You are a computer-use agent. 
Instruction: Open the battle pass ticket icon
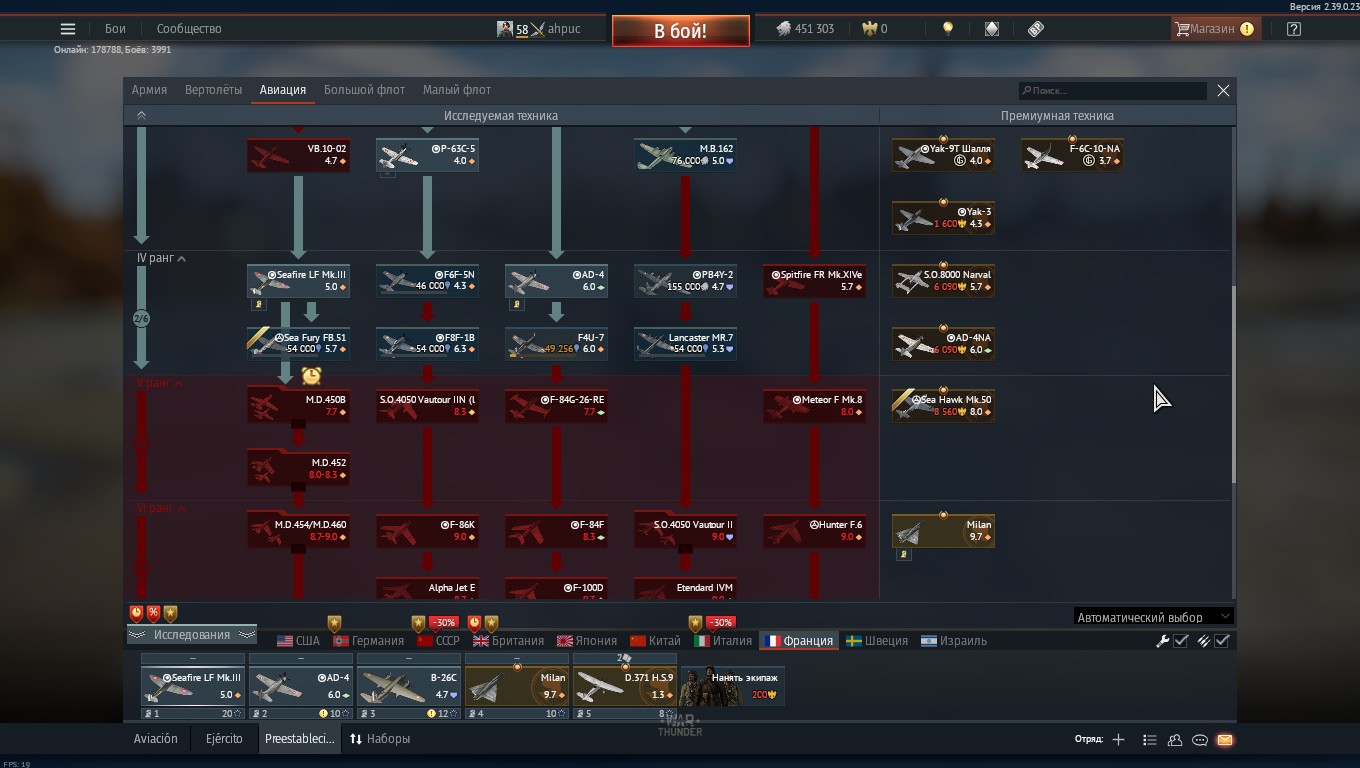(x=1036, y=29)
